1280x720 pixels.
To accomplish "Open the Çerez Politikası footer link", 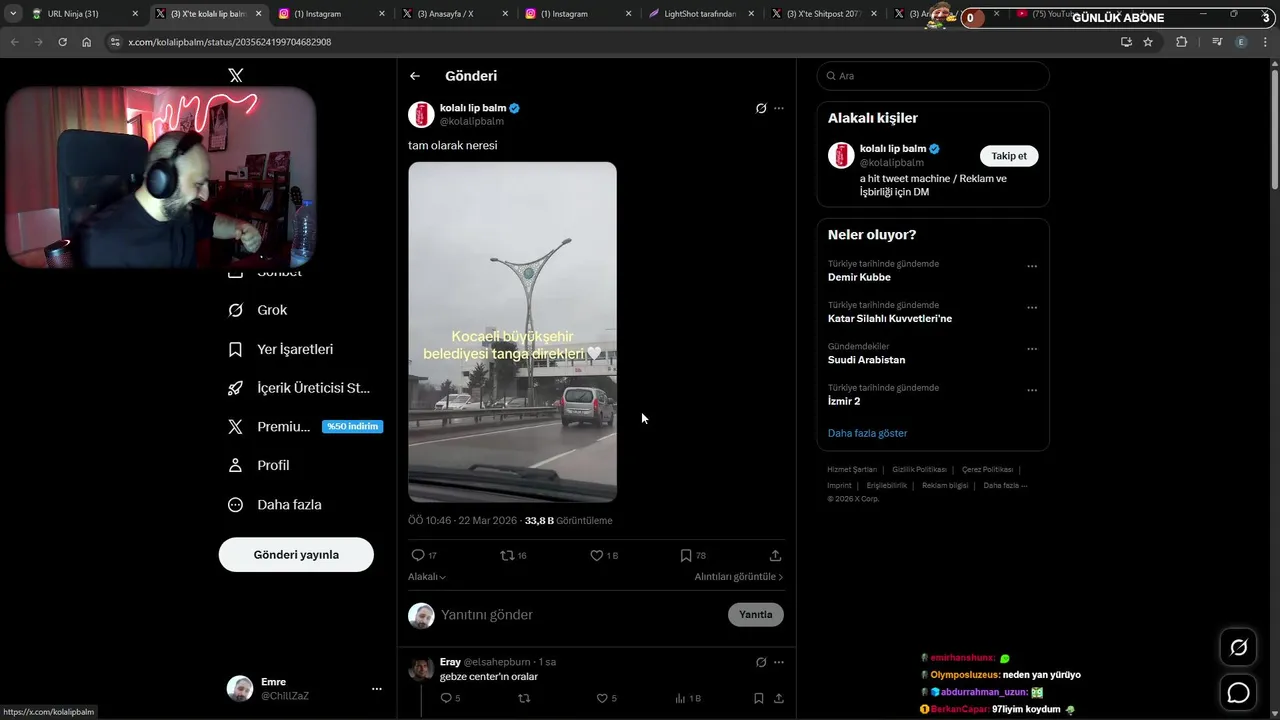I will [x=988, y=469].
